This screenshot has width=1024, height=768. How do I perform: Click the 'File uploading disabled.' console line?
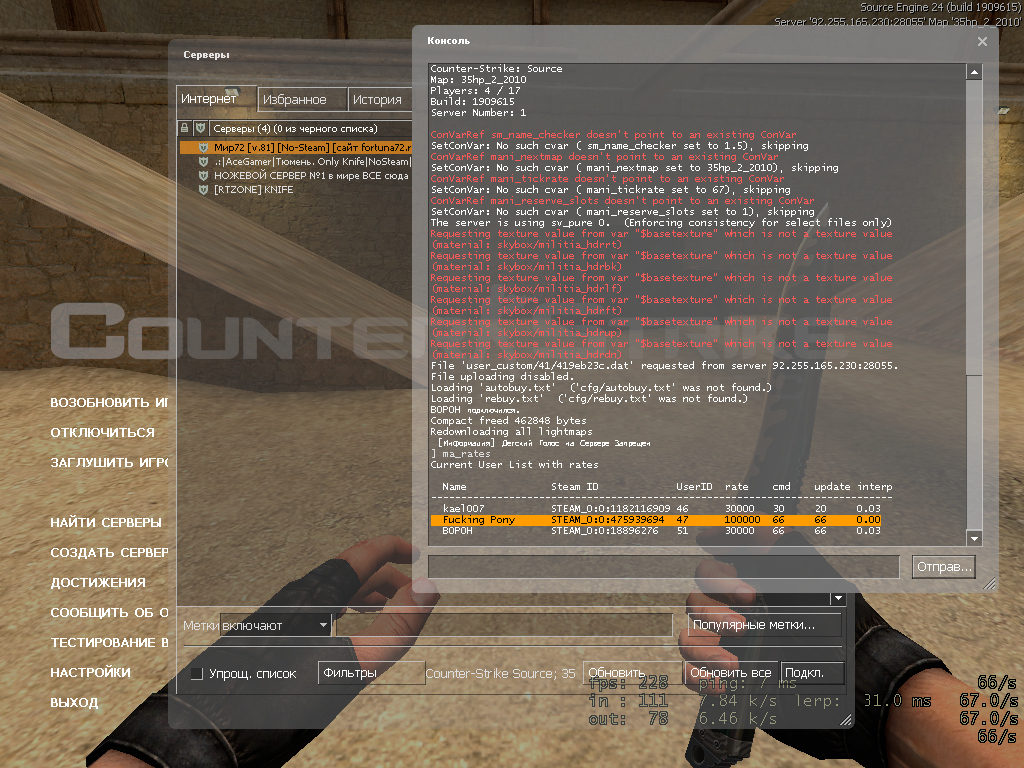click(x=502, y=377)
